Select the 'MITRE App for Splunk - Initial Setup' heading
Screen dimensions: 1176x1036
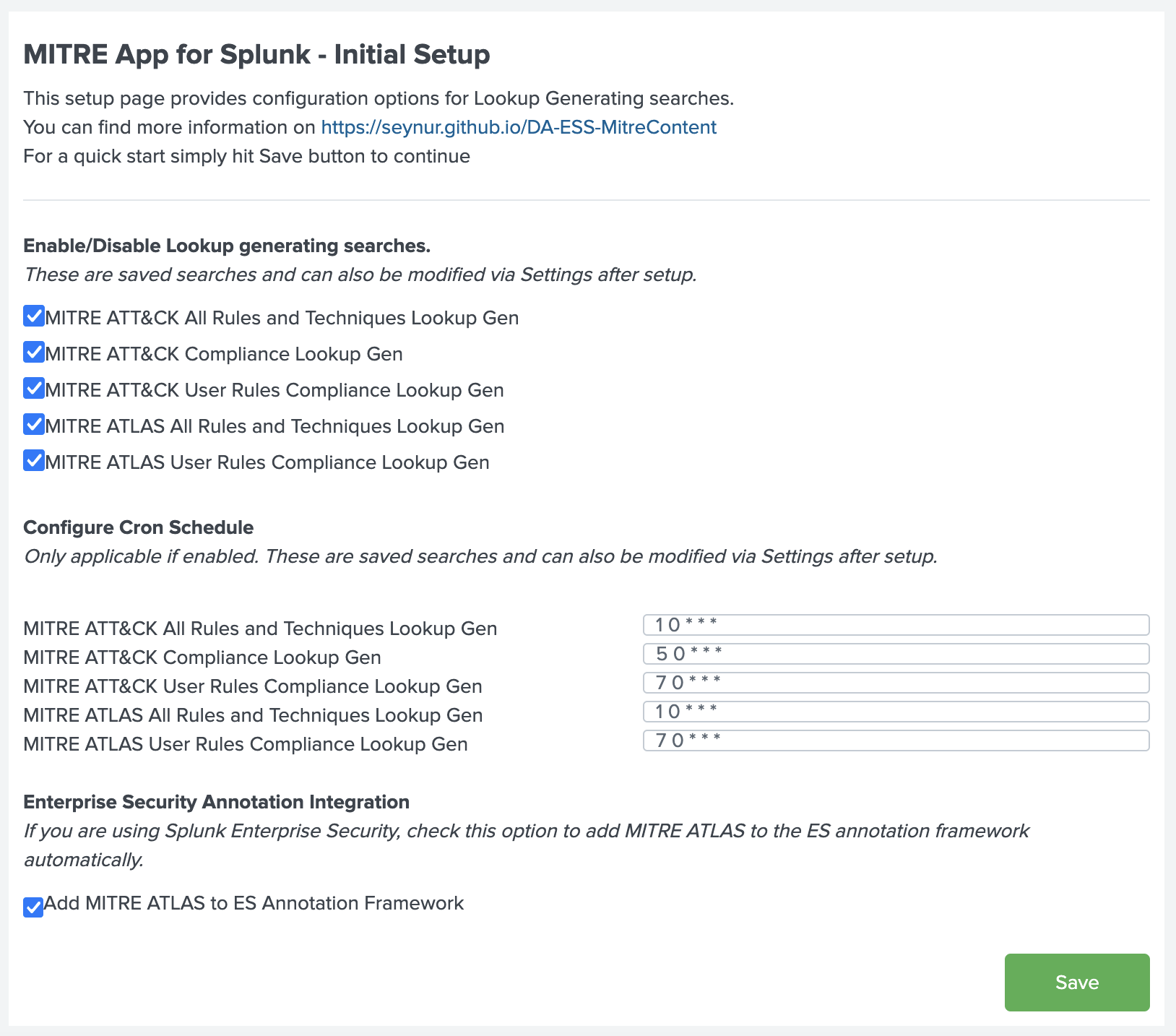pos(256,54)
